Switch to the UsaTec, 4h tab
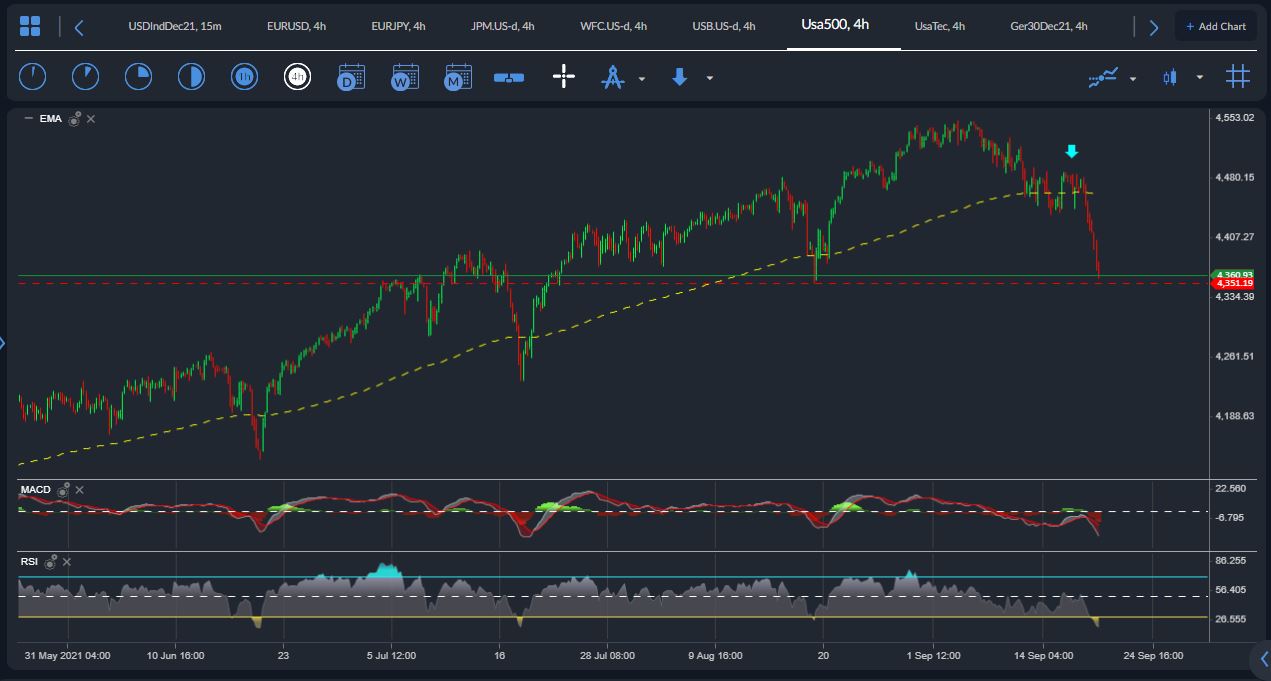 pos(939,26)
